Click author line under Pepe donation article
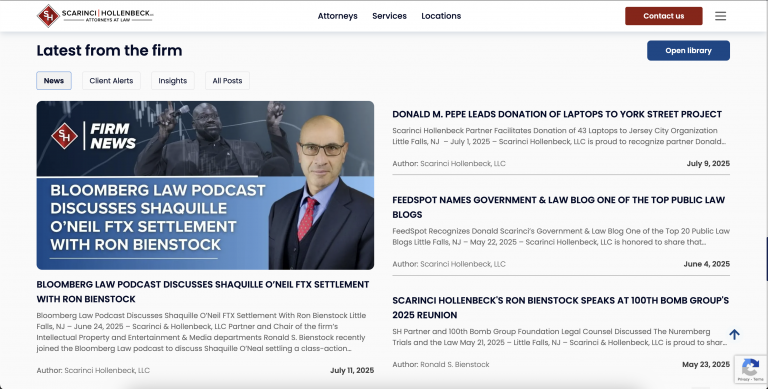 click(449, 164)
